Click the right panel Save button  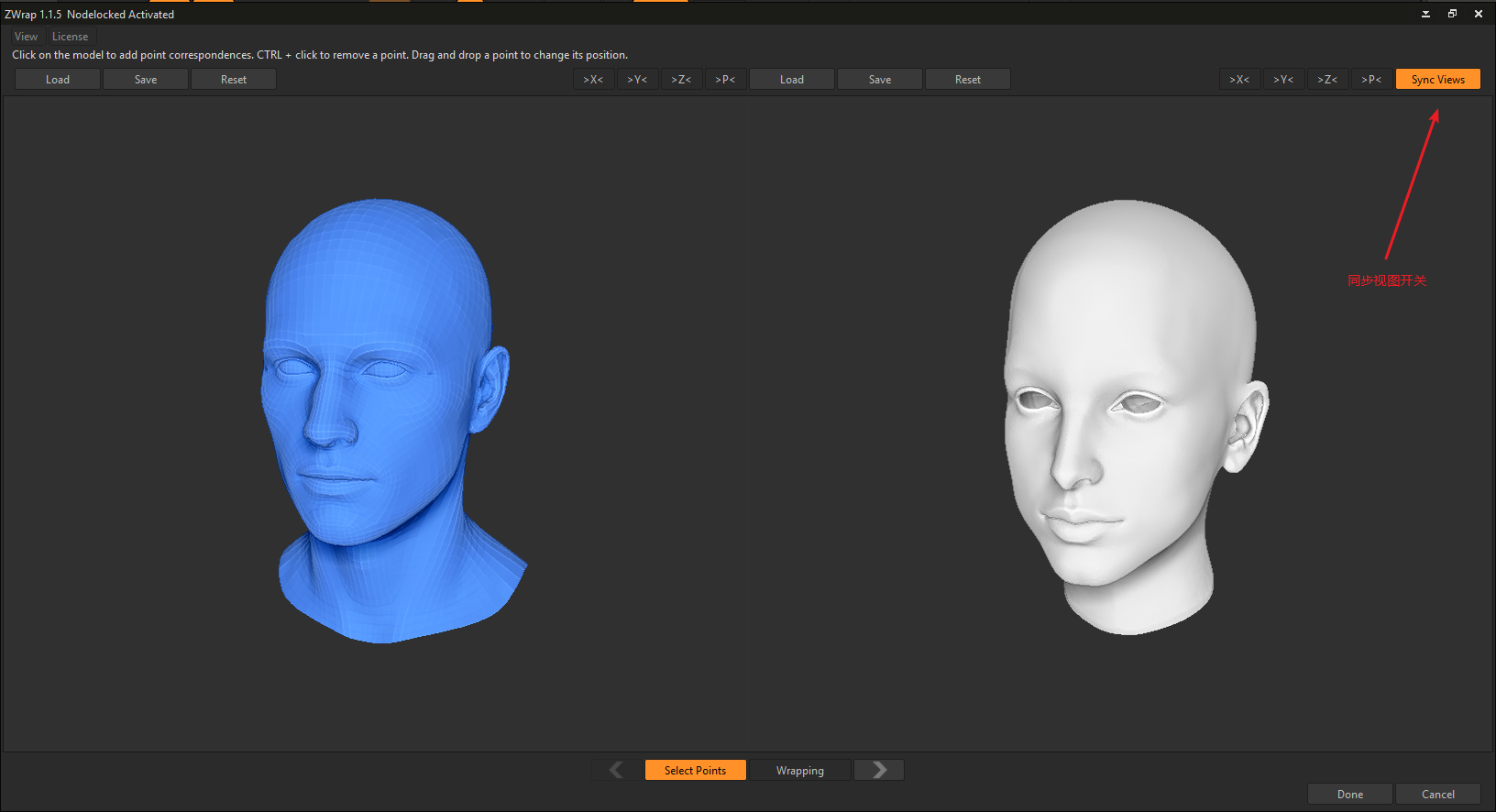pyautogui.click(x=880, y=80)
